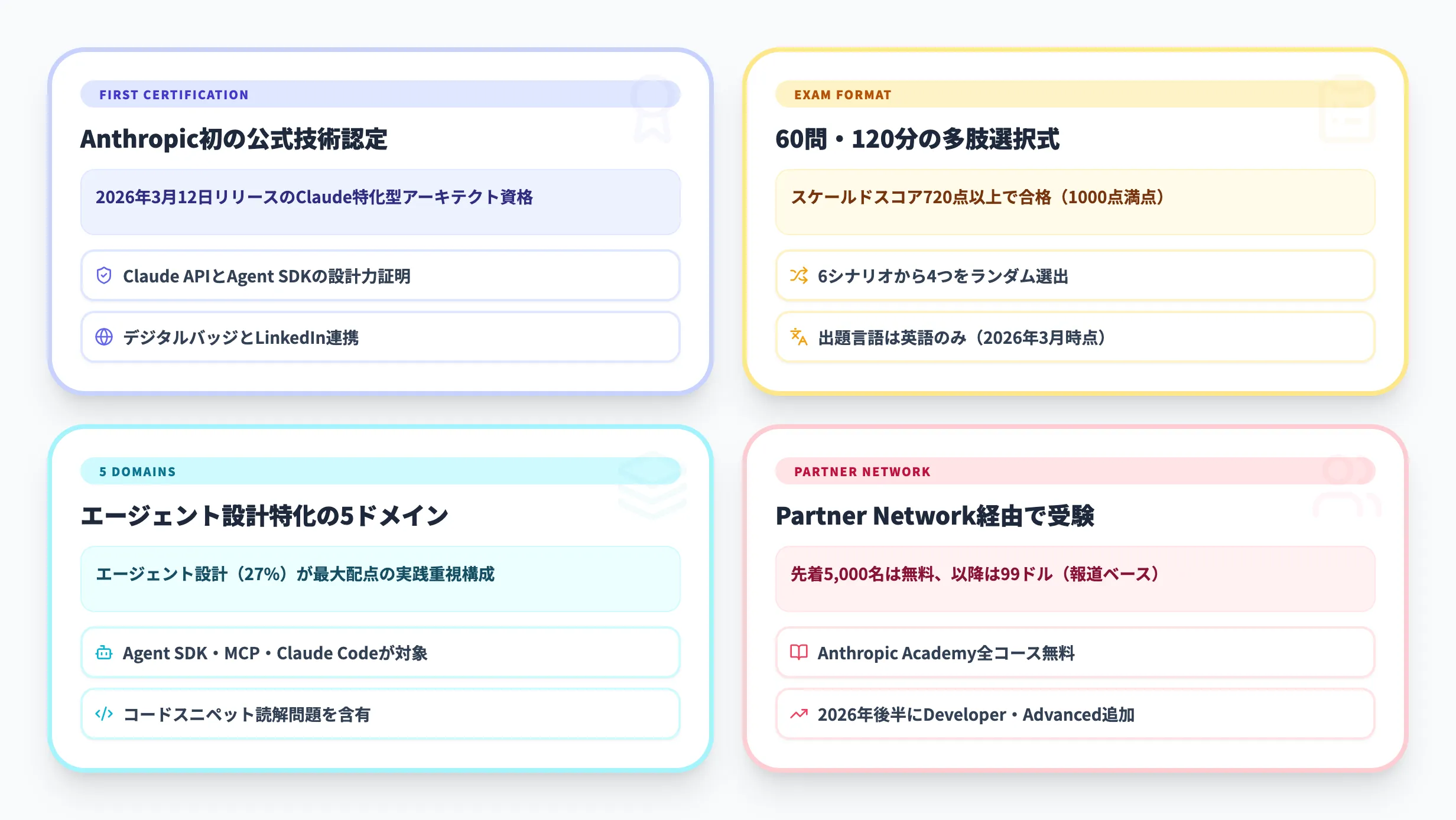The width and height of the screenshot is (1456, 820).
Task: Click the text 2026年後半にDeveloper・Advanced追加
Action: 976,714
